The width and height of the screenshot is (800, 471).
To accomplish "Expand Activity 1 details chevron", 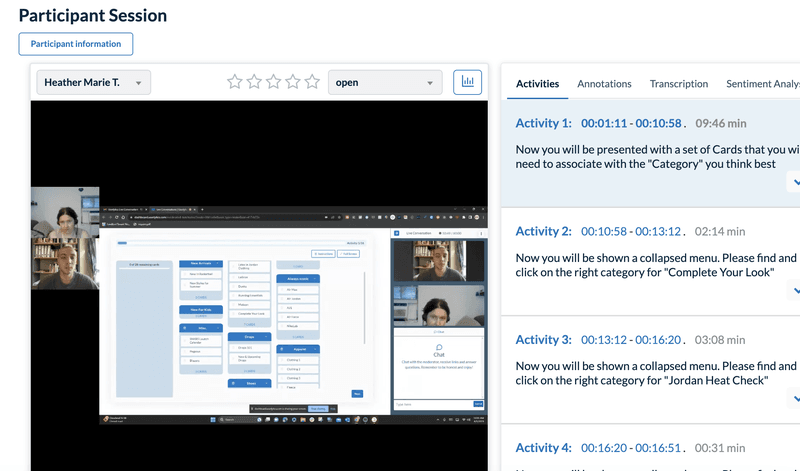I will (795, 182).
